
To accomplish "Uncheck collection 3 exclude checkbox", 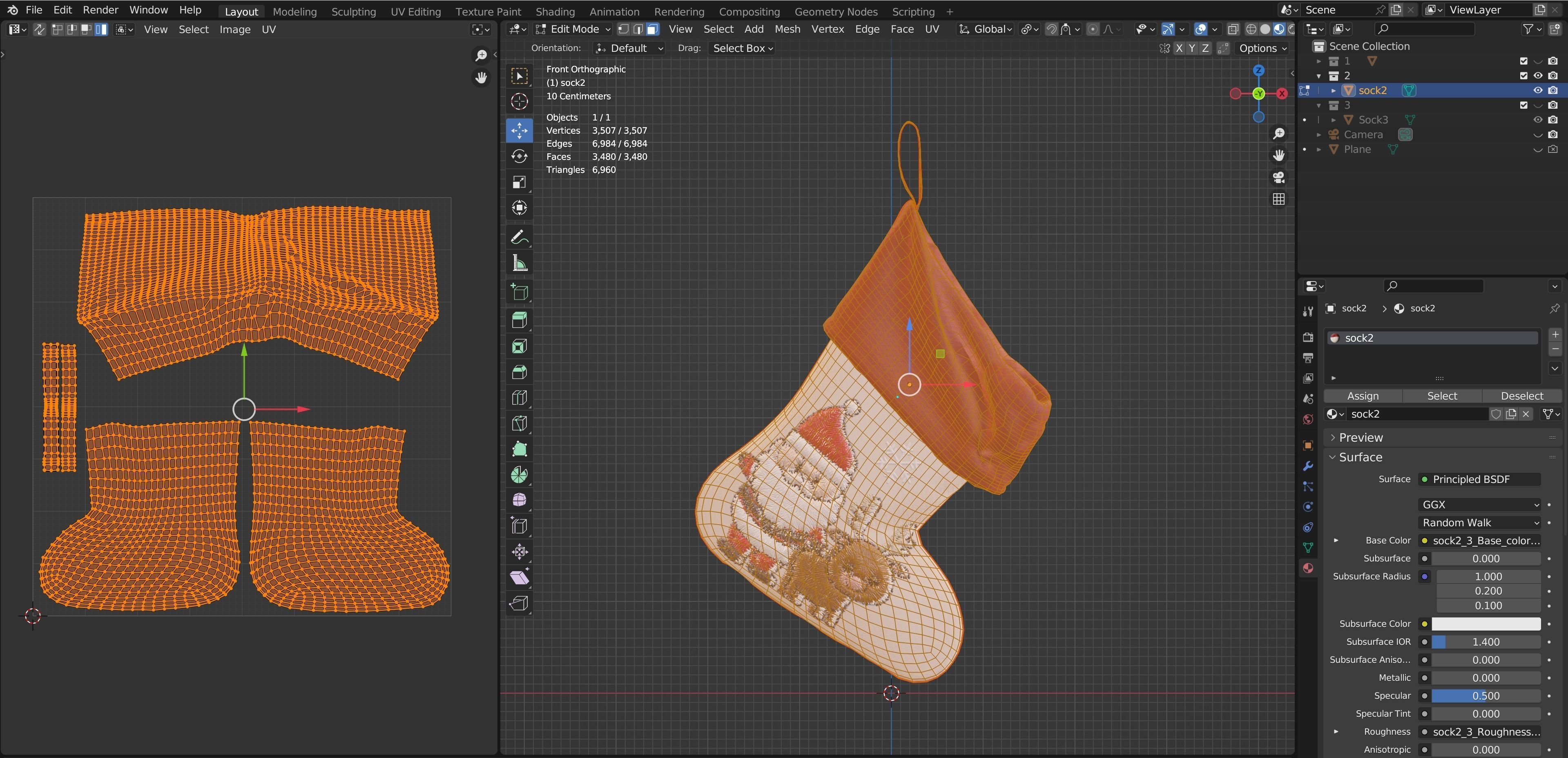I will coord(1523,105).
